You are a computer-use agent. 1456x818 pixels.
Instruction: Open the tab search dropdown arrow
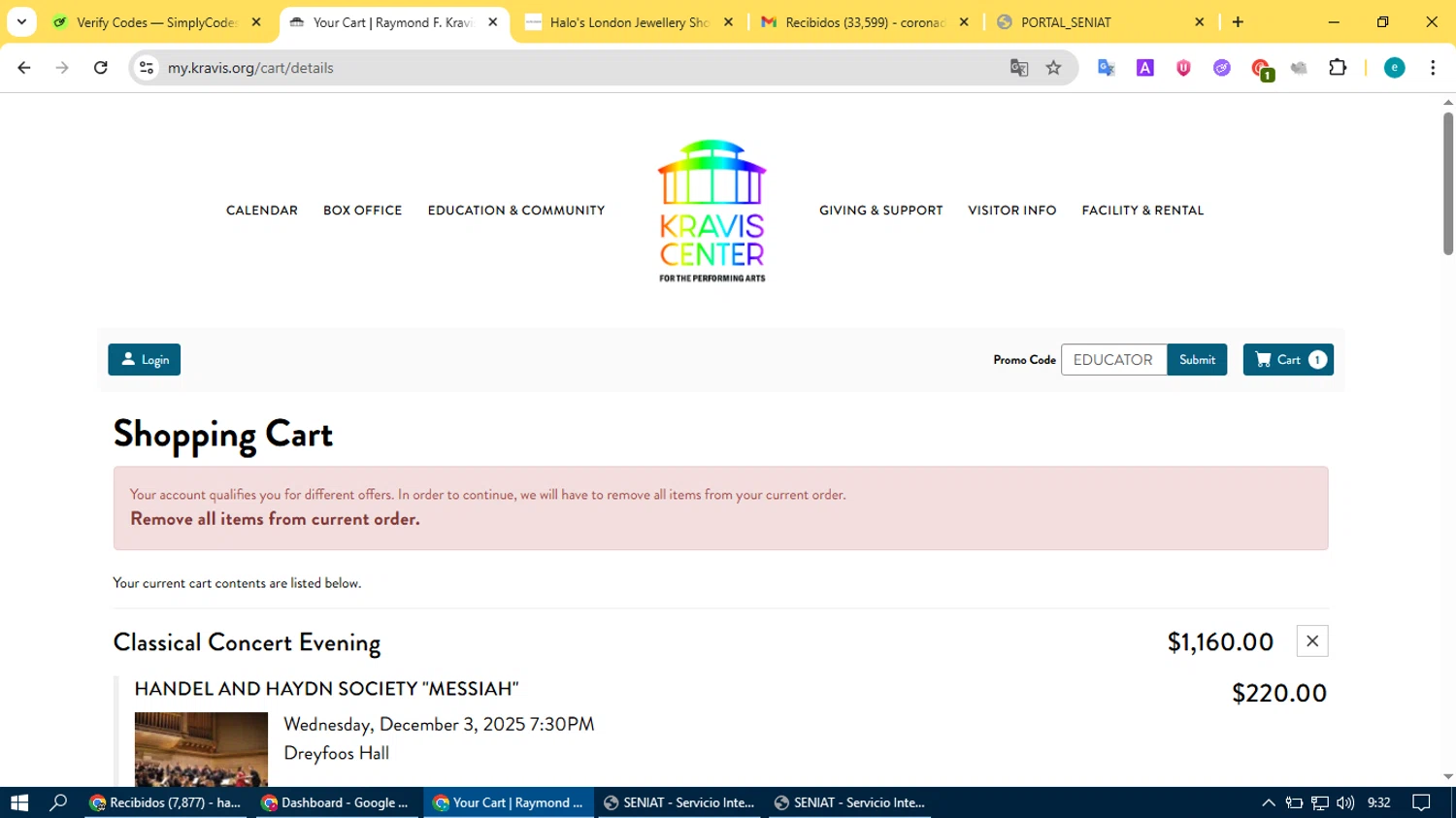pos(21,21)
